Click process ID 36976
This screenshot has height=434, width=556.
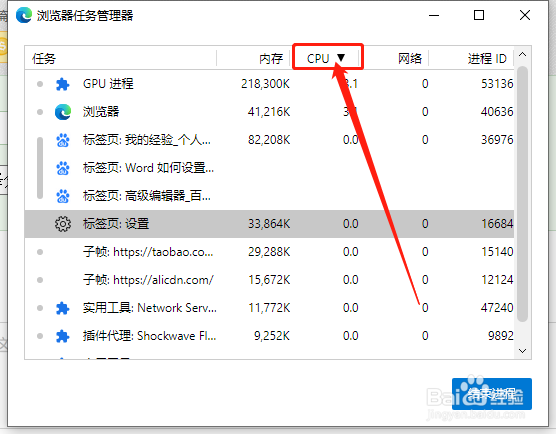[497, 140]
